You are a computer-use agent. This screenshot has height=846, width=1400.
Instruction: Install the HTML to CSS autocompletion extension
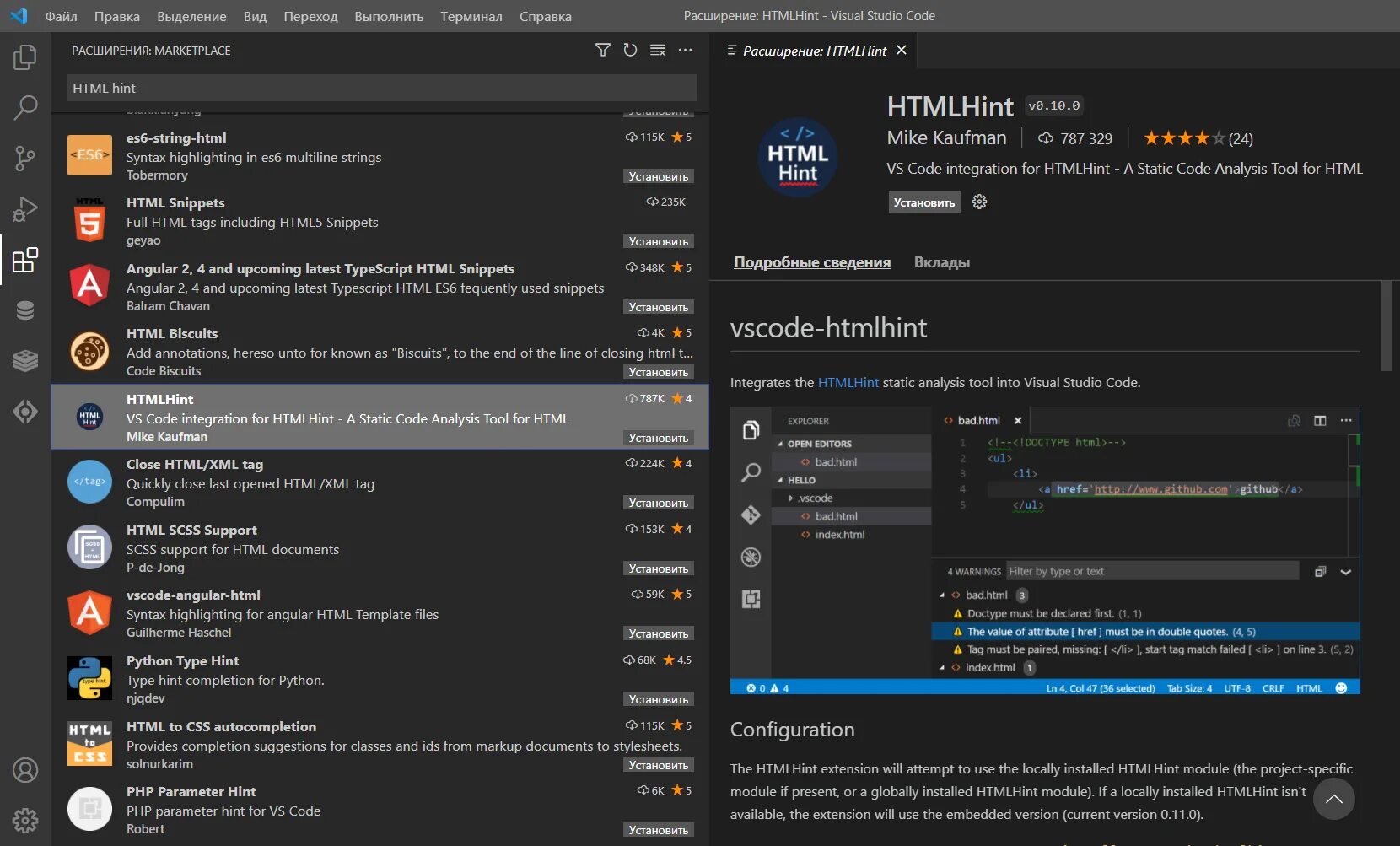click(x=659, y=765)
